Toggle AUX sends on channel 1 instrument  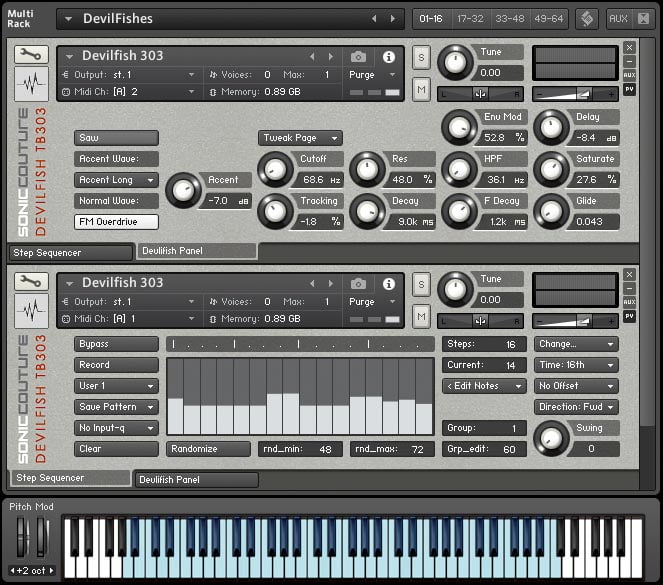[x=629, y=302]
